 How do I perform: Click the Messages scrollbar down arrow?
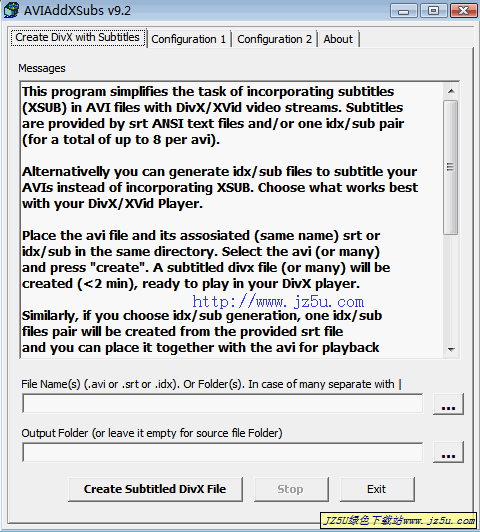click(x=451, y=349)
